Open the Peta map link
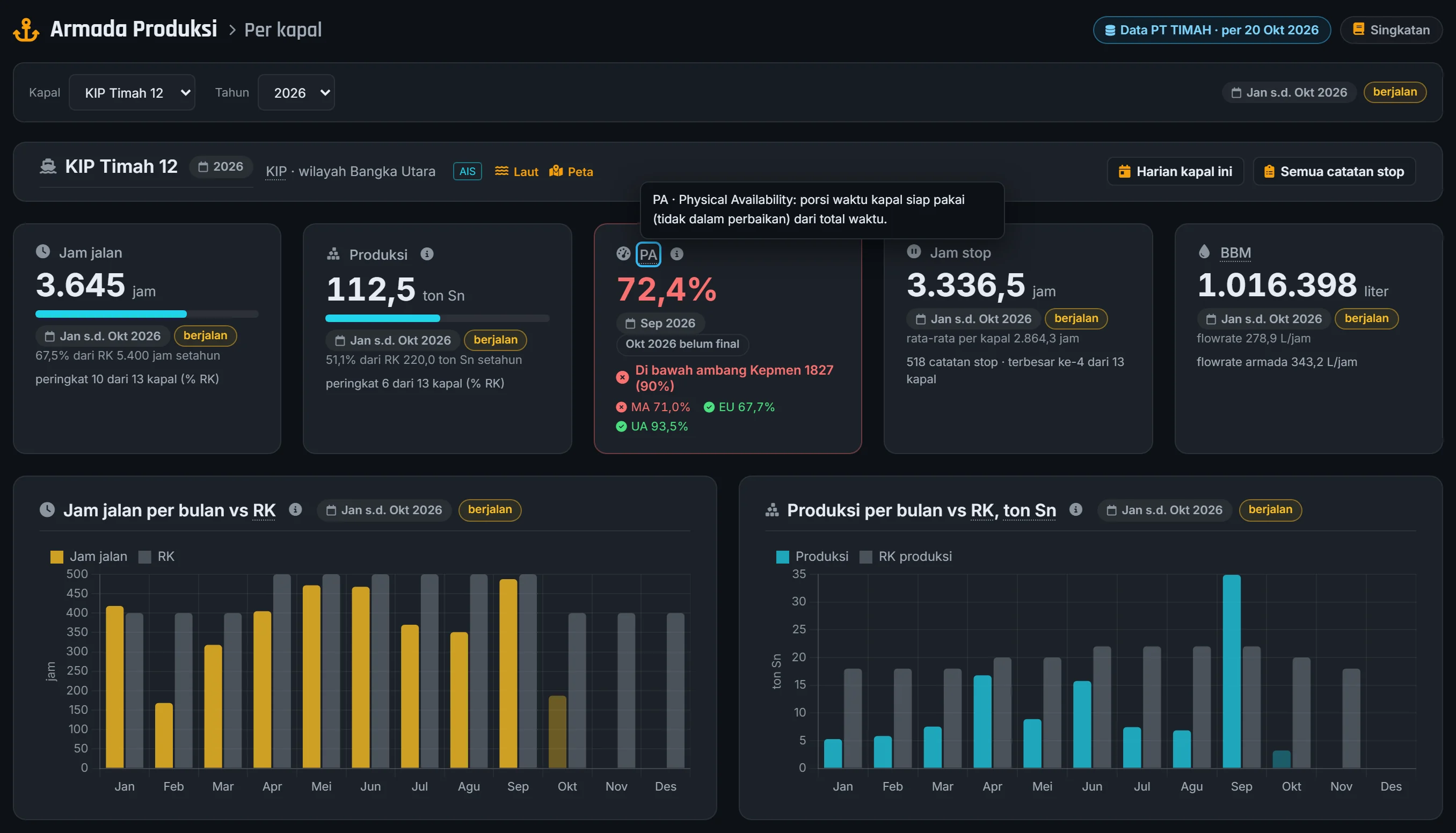Image resolution: width=1456 pixels, height=833 pixels. (571, 172)
